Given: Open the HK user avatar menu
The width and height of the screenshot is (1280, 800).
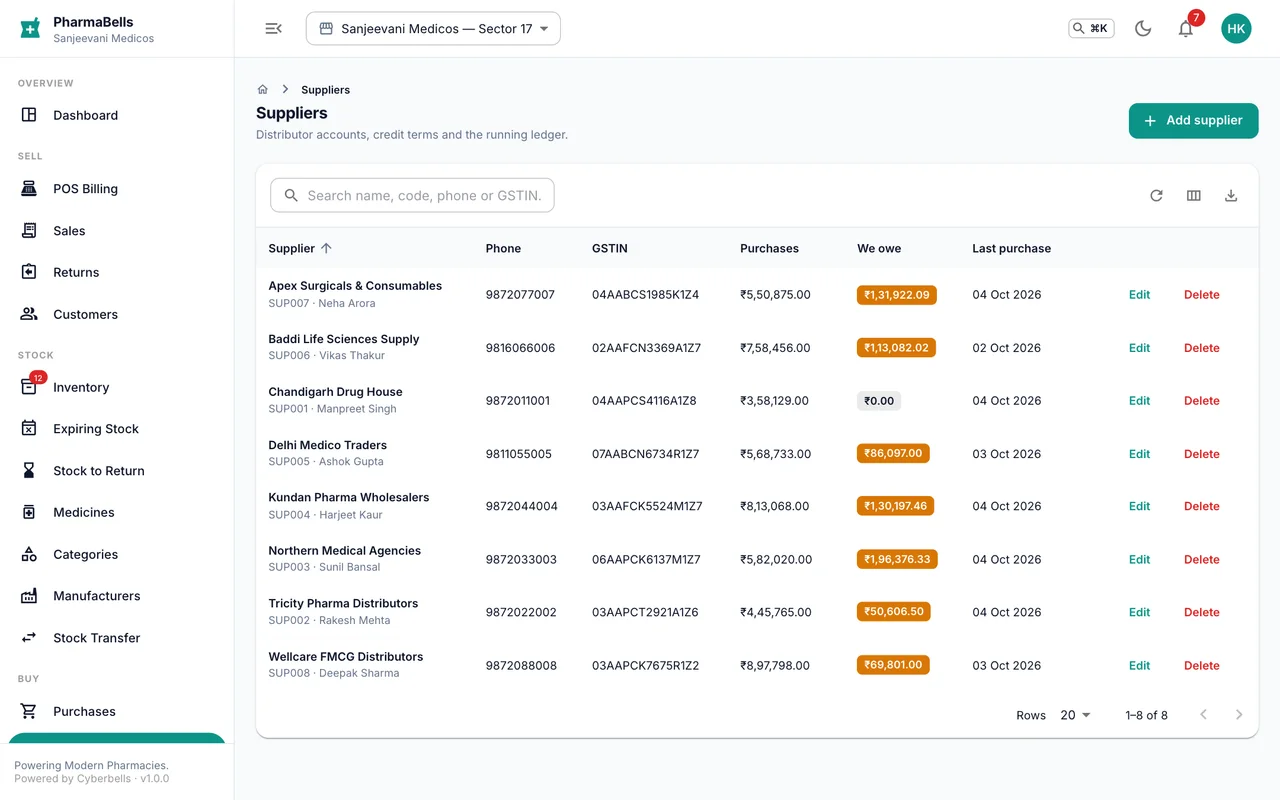Looking at the screenshot, I should pyautogui.click(x=1236, y=28).
